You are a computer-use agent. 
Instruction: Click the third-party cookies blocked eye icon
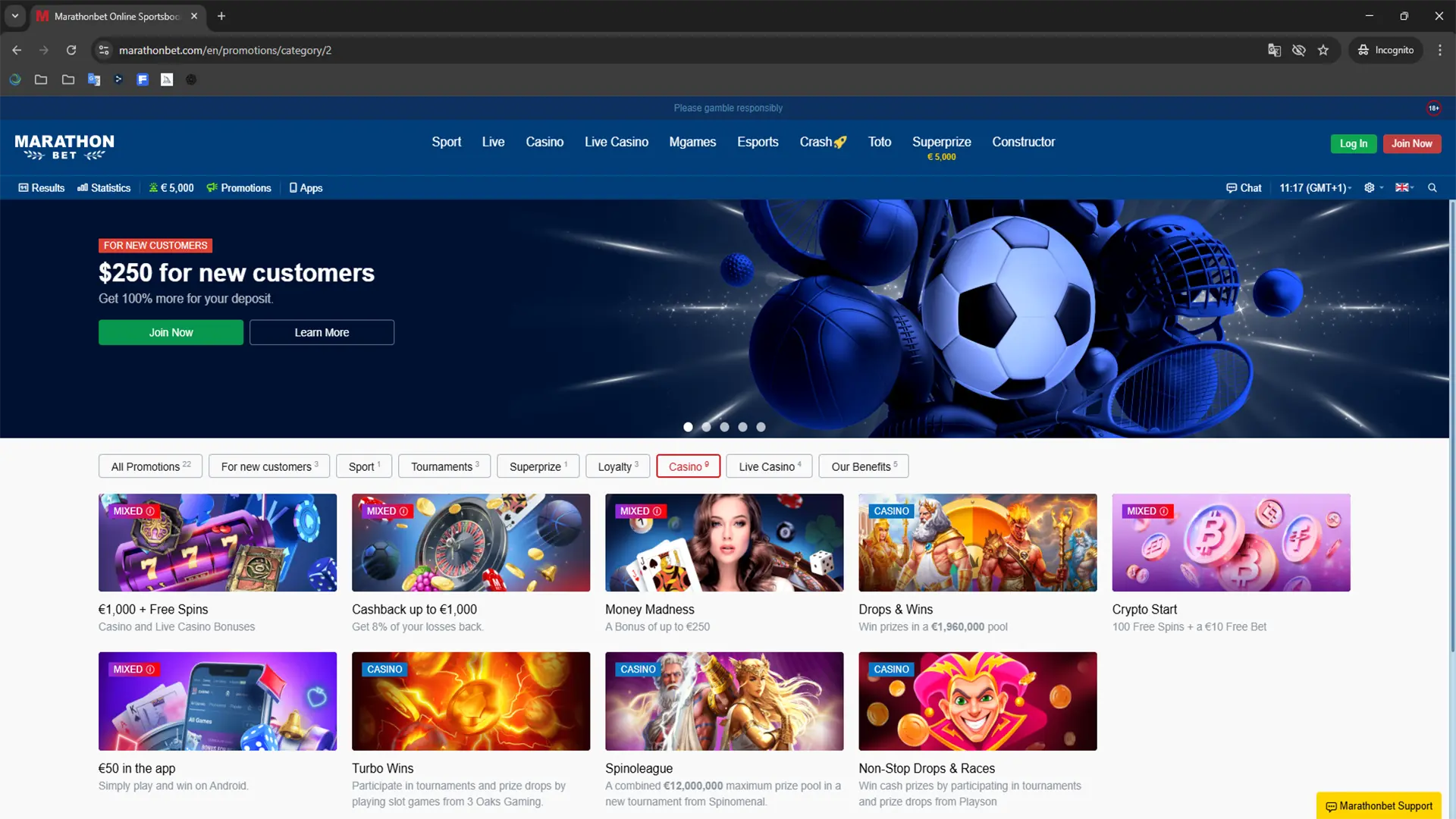click(x=1299, y=50)
